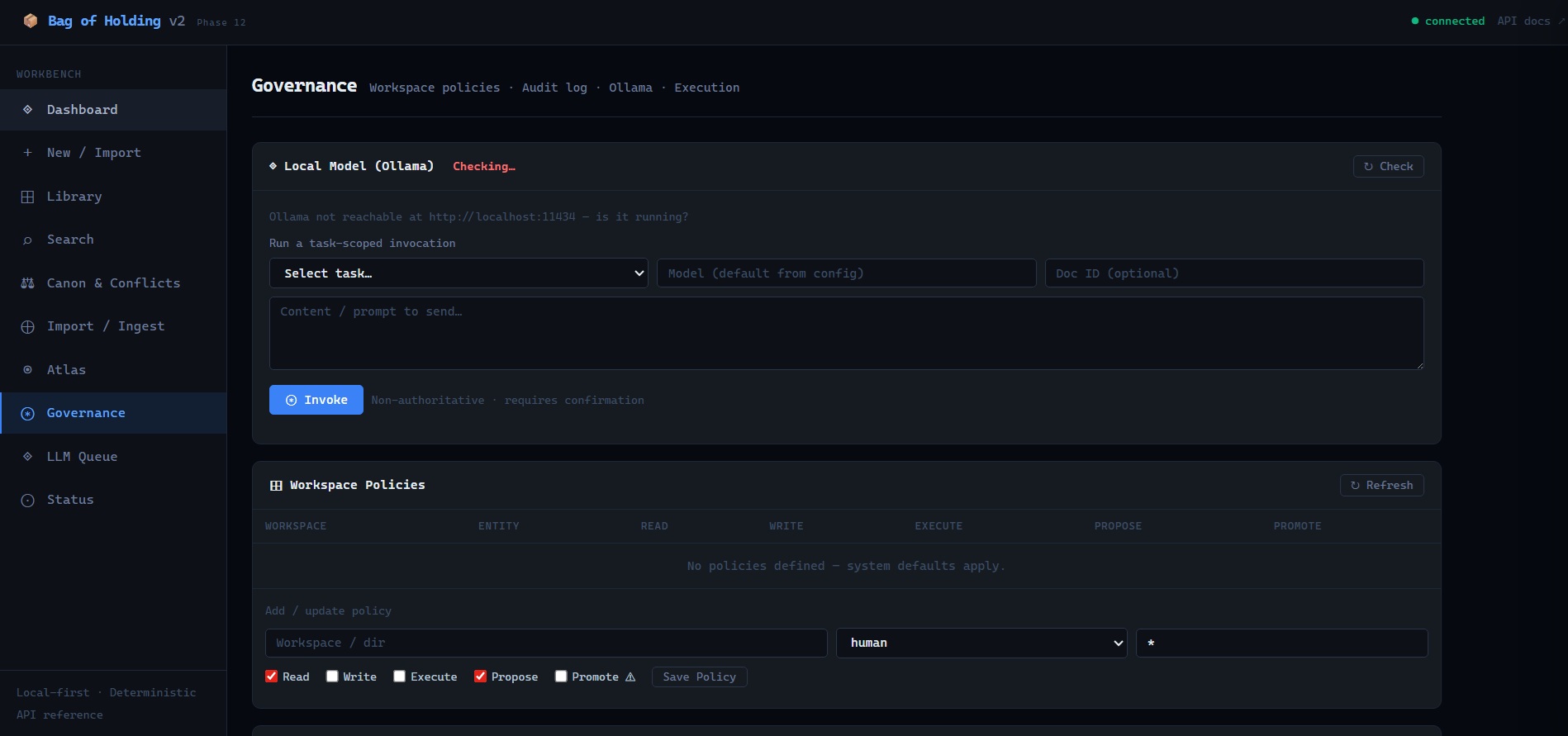Screen dimensions: 1568x736
Task: Open the Dashboard page
Action: (x=113, y=110)
